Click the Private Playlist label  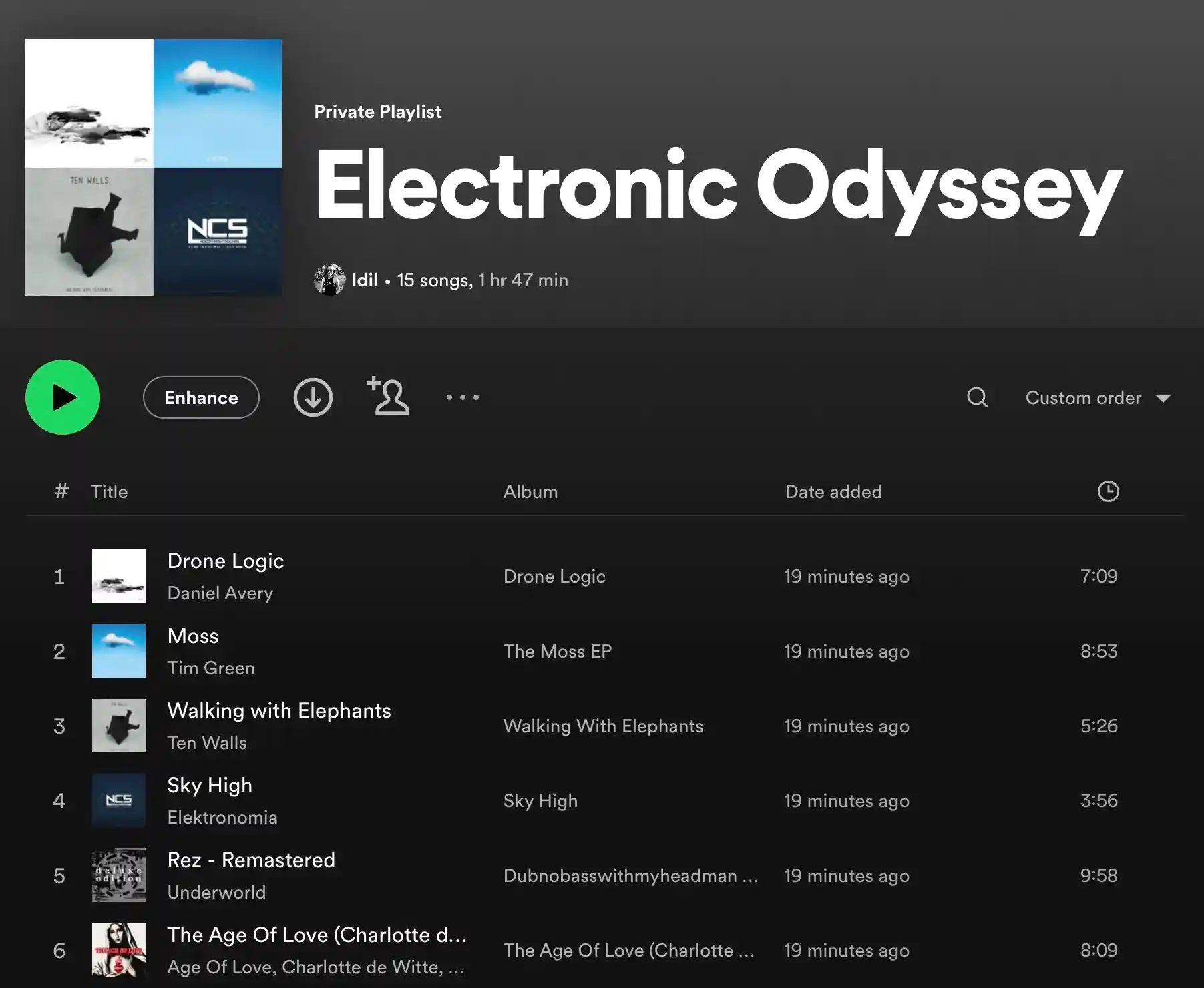378,112
